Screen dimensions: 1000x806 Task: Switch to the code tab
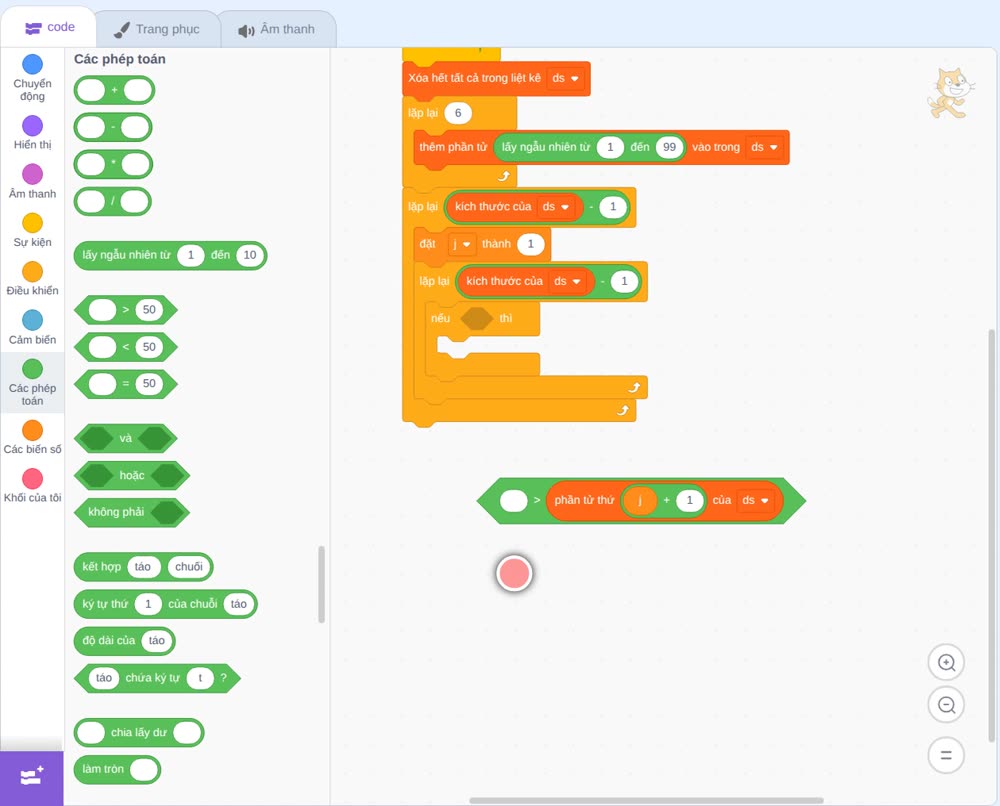point(49,27)
